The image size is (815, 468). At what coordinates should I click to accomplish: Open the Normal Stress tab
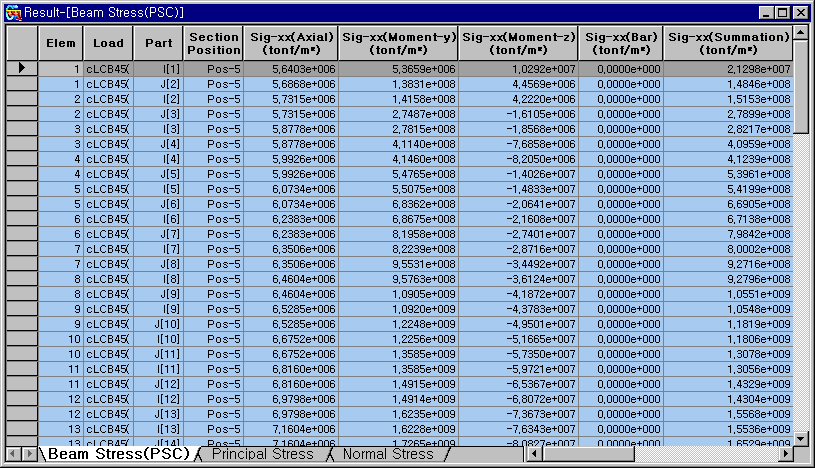click(388, 454)
